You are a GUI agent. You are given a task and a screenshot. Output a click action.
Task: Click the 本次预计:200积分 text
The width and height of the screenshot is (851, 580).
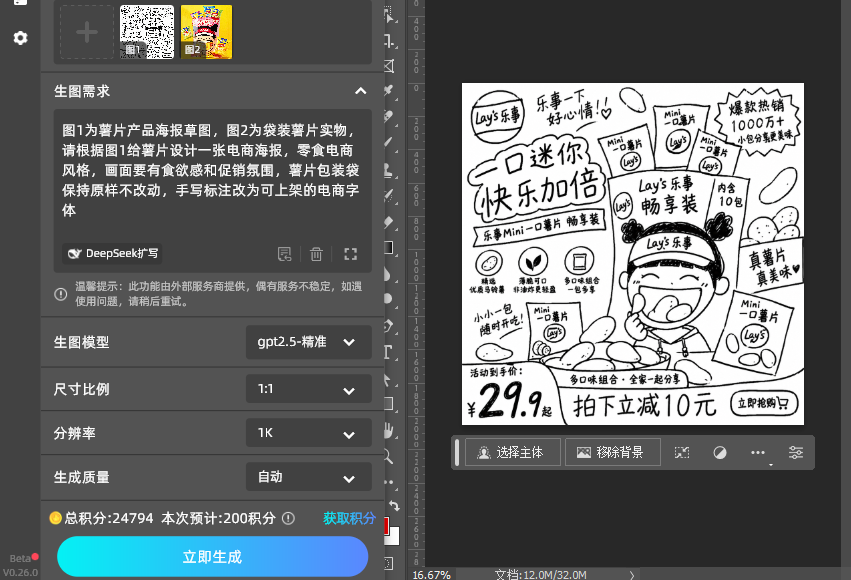[x=219, y=518]
